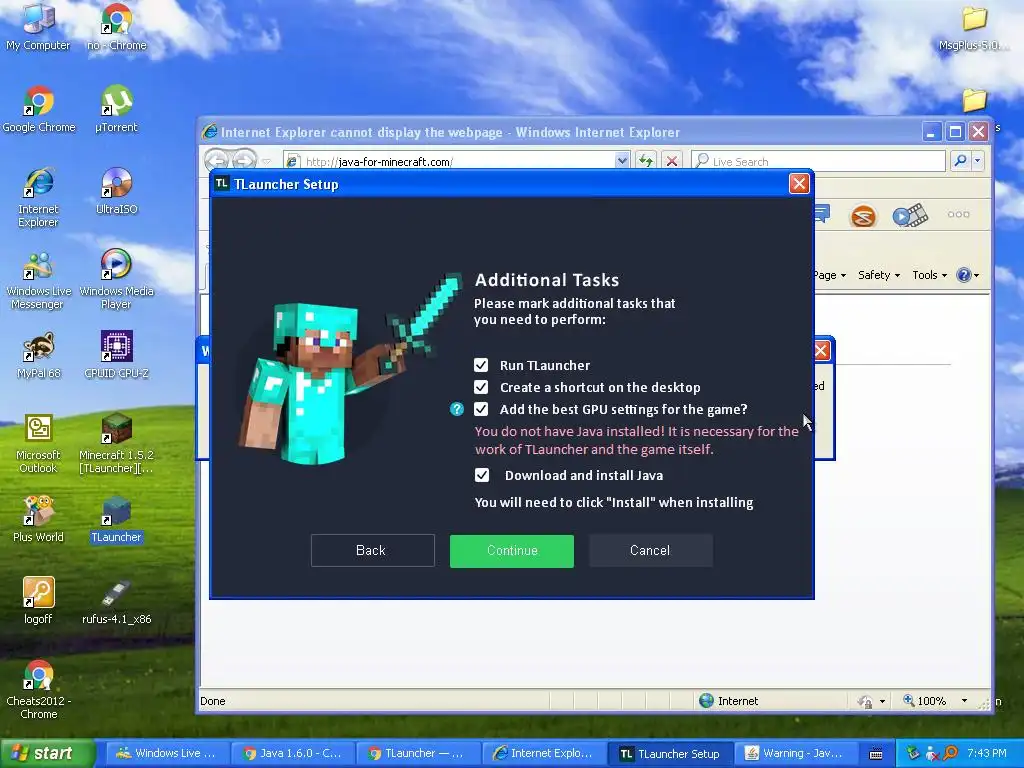The height and width of the screenshot is (768, 1024).
Task: Click the IE Refresh button
Action: [x=646, y=161]
